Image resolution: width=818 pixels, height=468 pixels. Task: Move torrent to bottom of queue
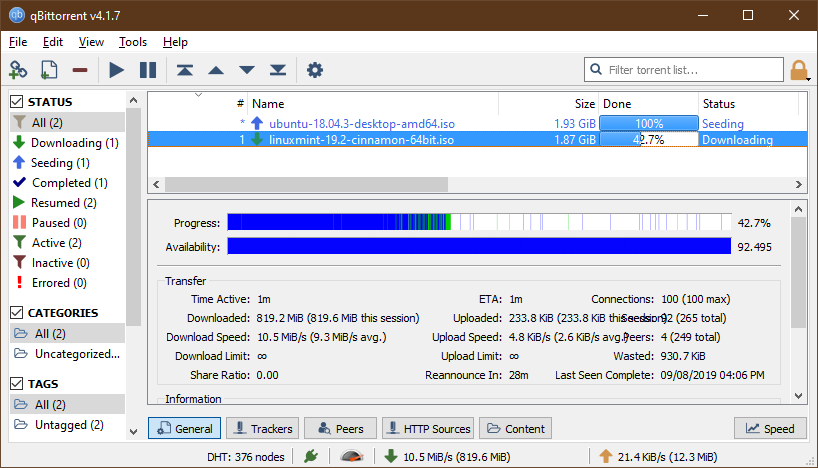tap(279, 70)
